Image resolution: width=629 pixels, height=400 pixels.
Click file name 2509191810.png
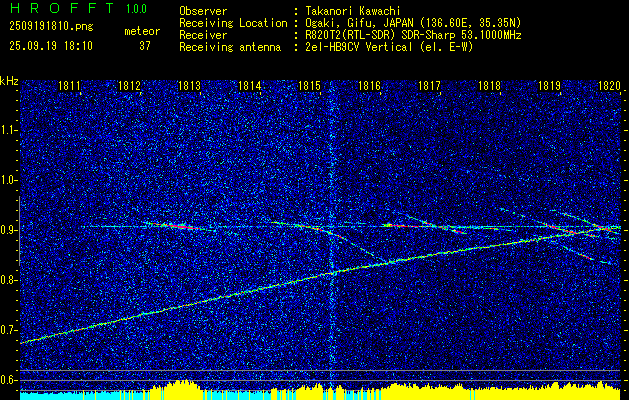(x=51, y=27)
